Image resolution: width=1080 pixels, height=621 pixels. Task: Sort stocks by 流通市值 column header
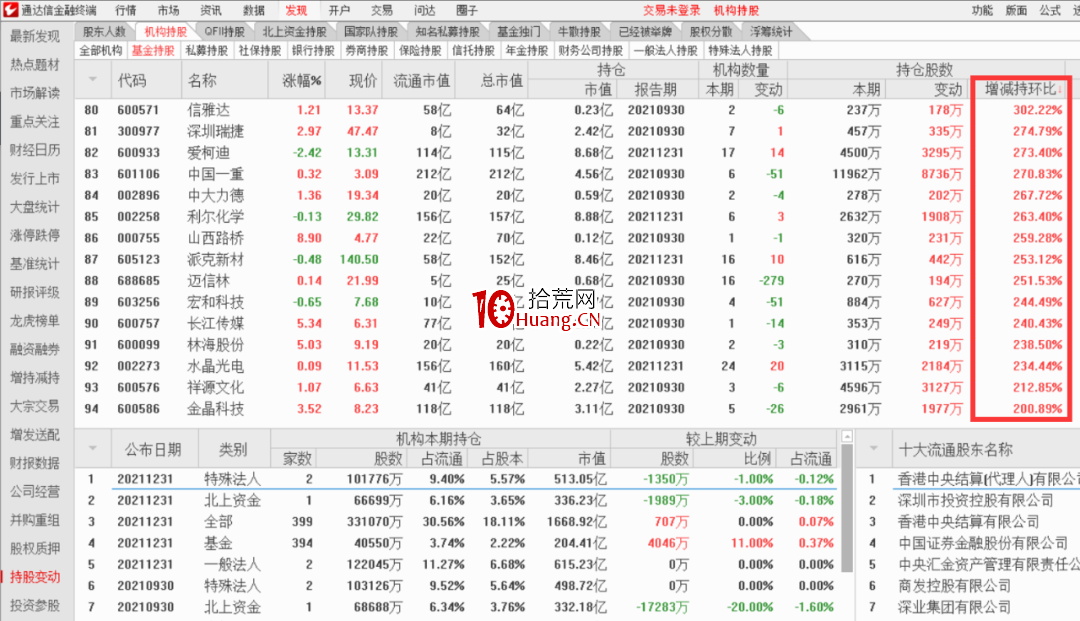click(421, 81)
